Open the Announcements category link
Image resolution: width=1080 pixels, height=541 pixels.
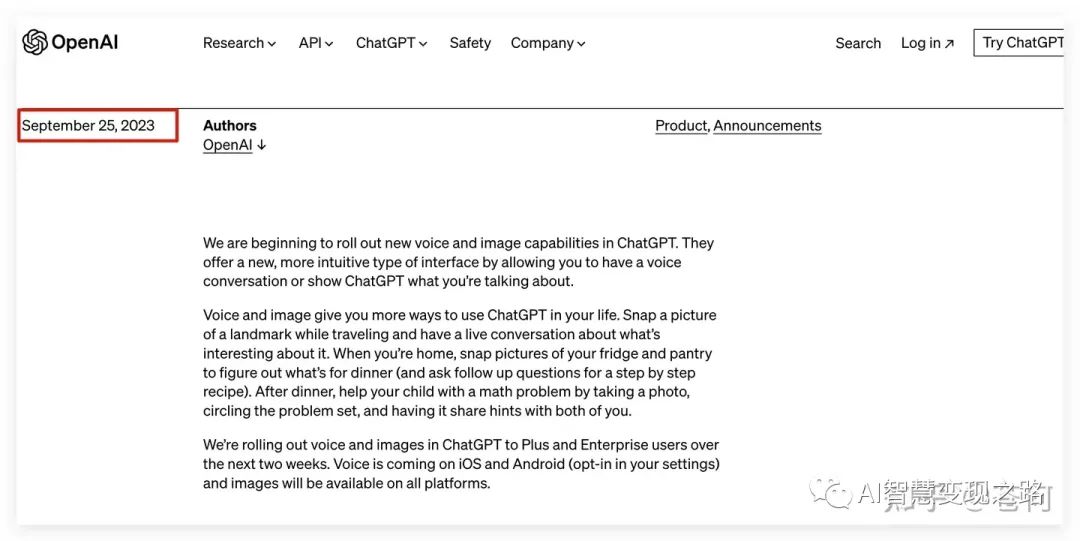pos(767,126)
